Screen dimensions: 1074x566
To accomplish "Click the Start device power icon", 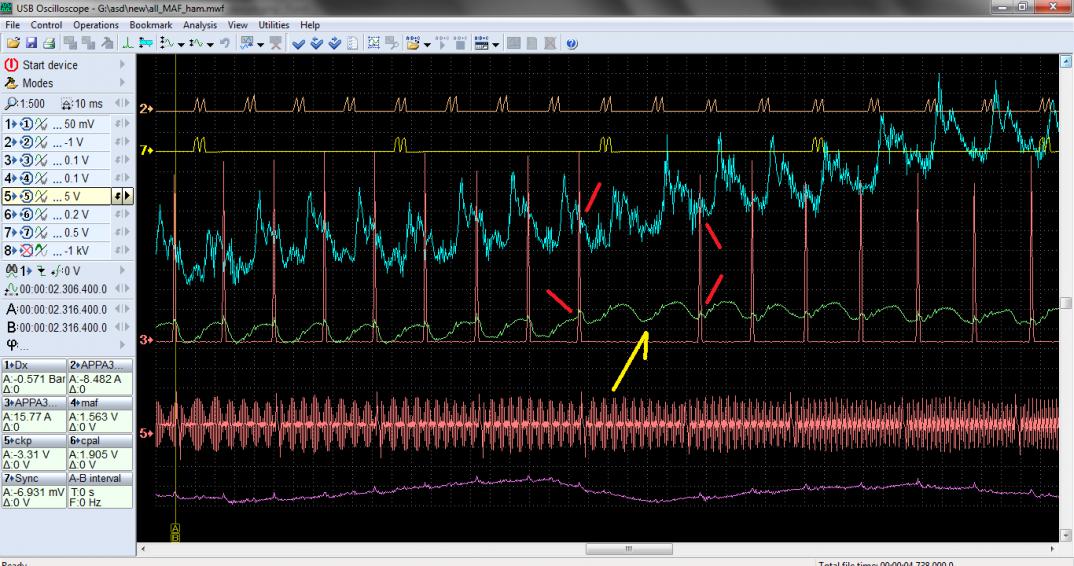I will click(x=11, y=64).
